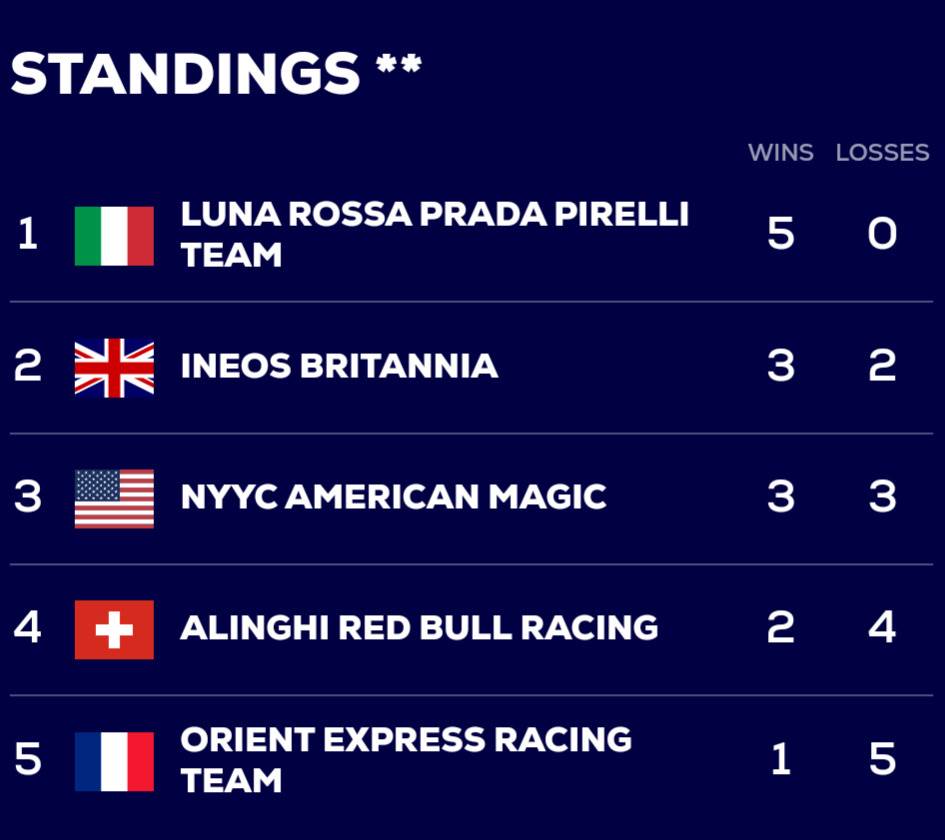Open NYYC American Magic team entry
This screenshot has height=840, width=945.
393,497
